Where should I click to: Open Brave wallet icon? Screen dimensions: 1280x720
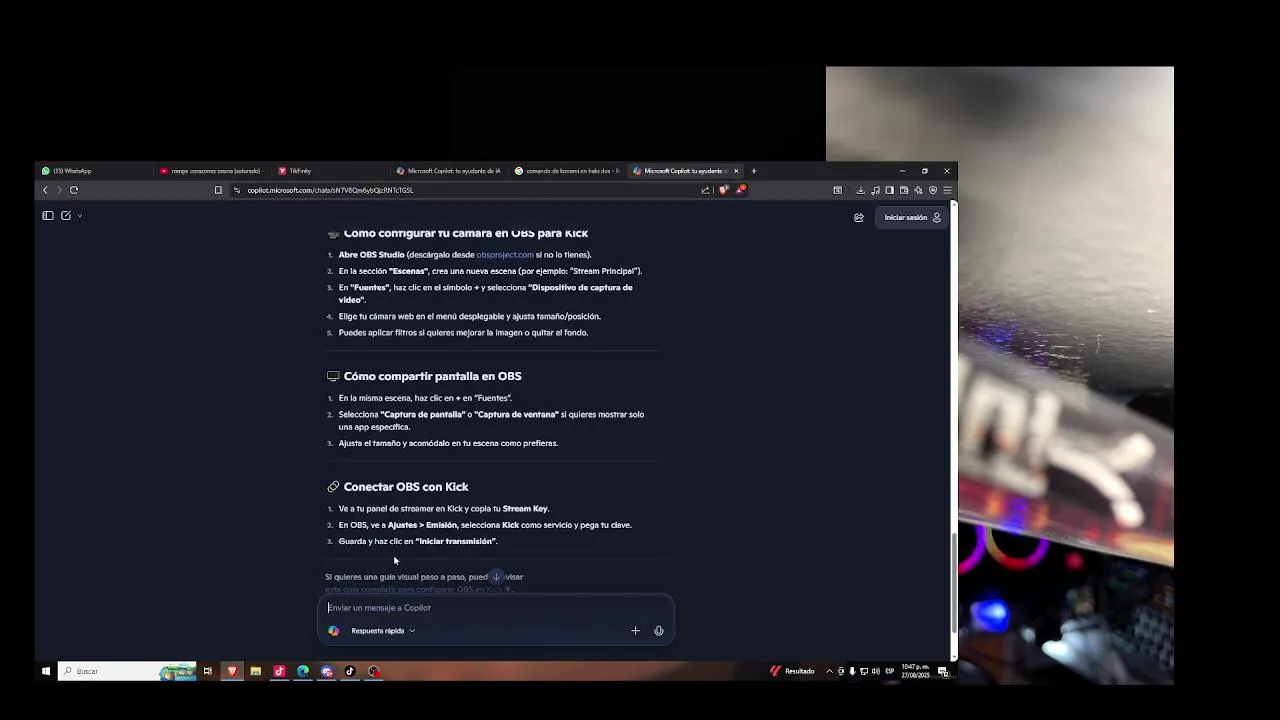point(904,190)
